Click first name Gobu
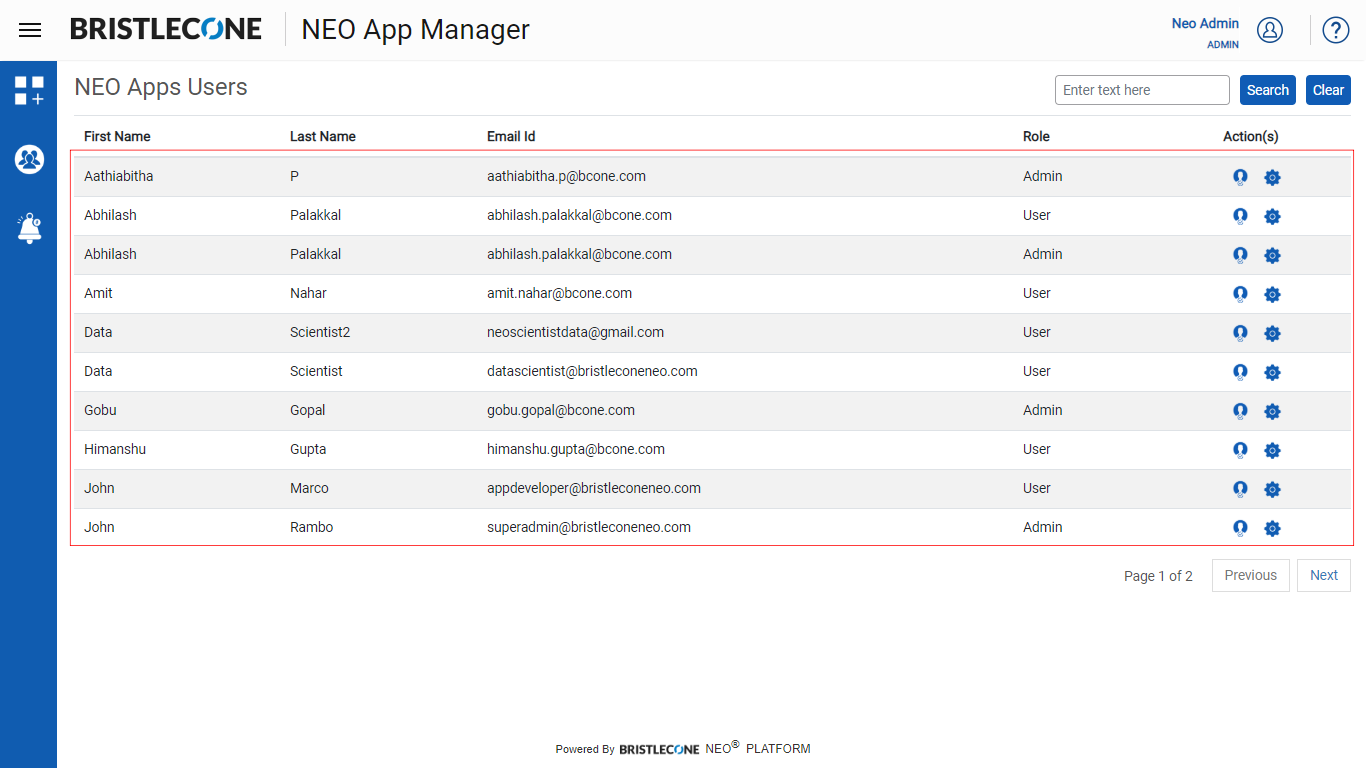This screenshot has height=768, width=1366. 100,410
